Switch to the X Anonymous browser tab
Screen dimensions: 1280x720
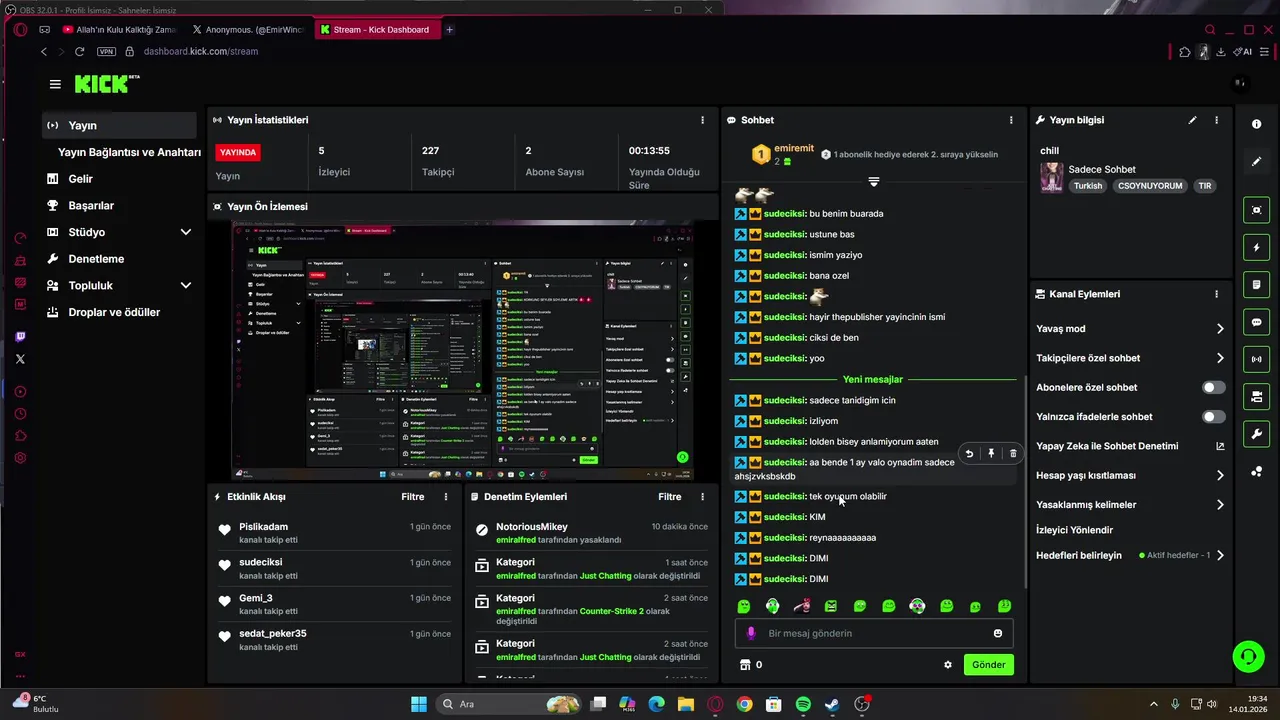(248, 30)
